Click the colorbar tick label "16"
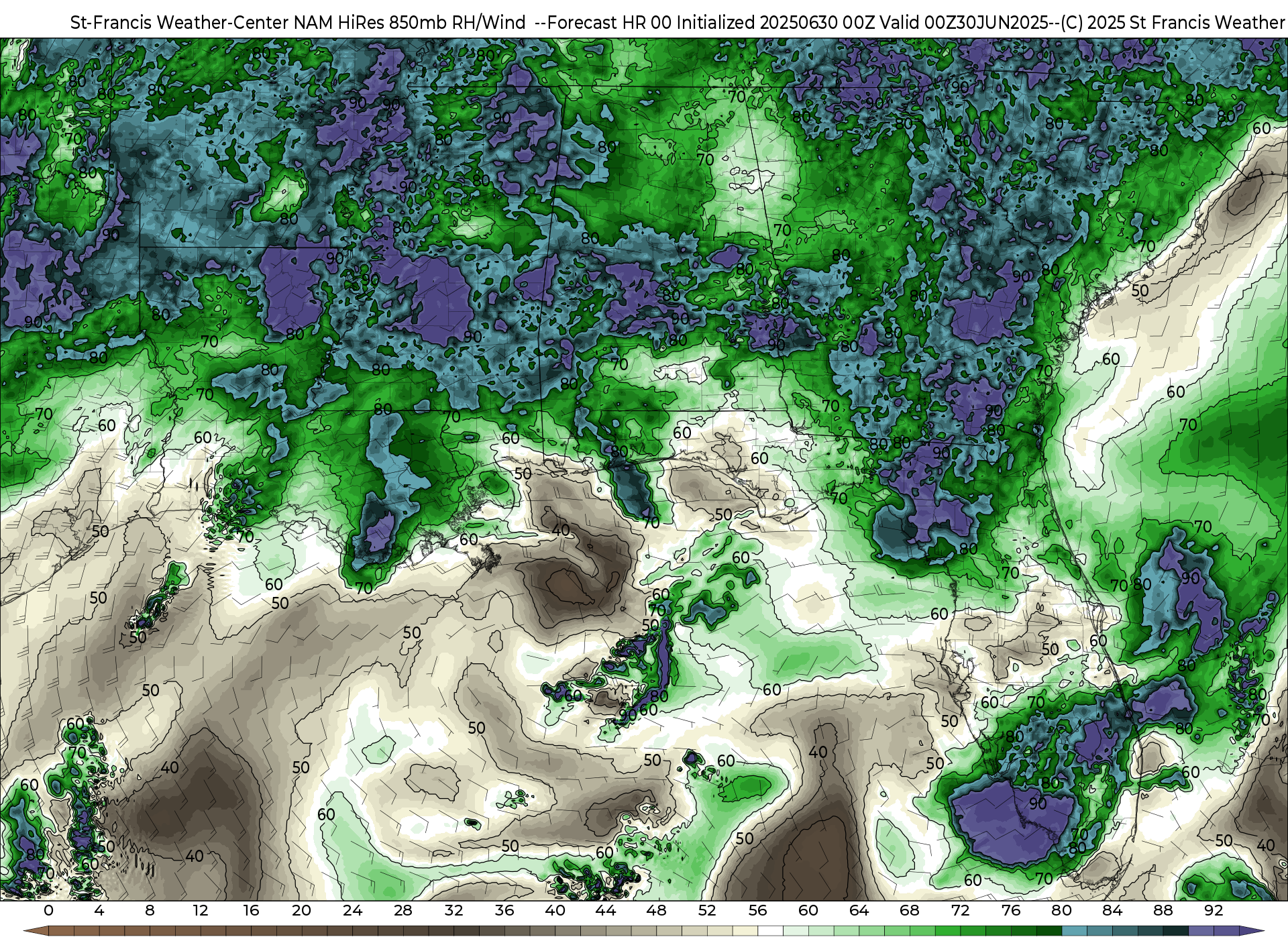 pyautogui.click(x=251, y=911)
